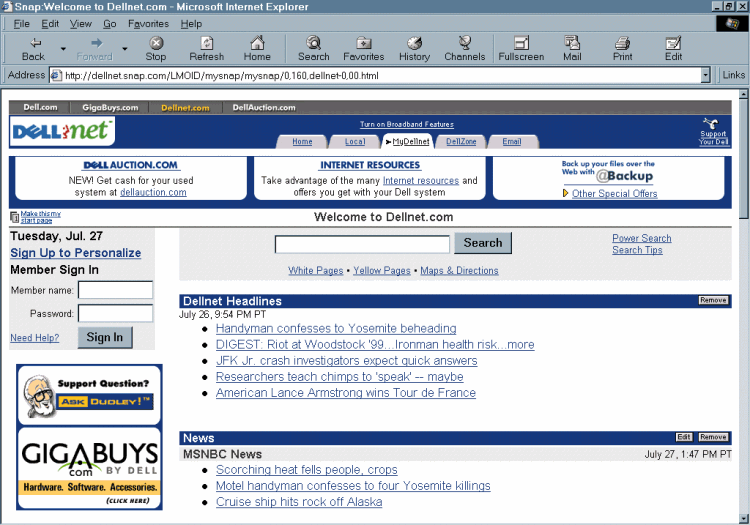
Task: Select the DellZone tab
Action: pyautogui.click(x=461, y=142)
